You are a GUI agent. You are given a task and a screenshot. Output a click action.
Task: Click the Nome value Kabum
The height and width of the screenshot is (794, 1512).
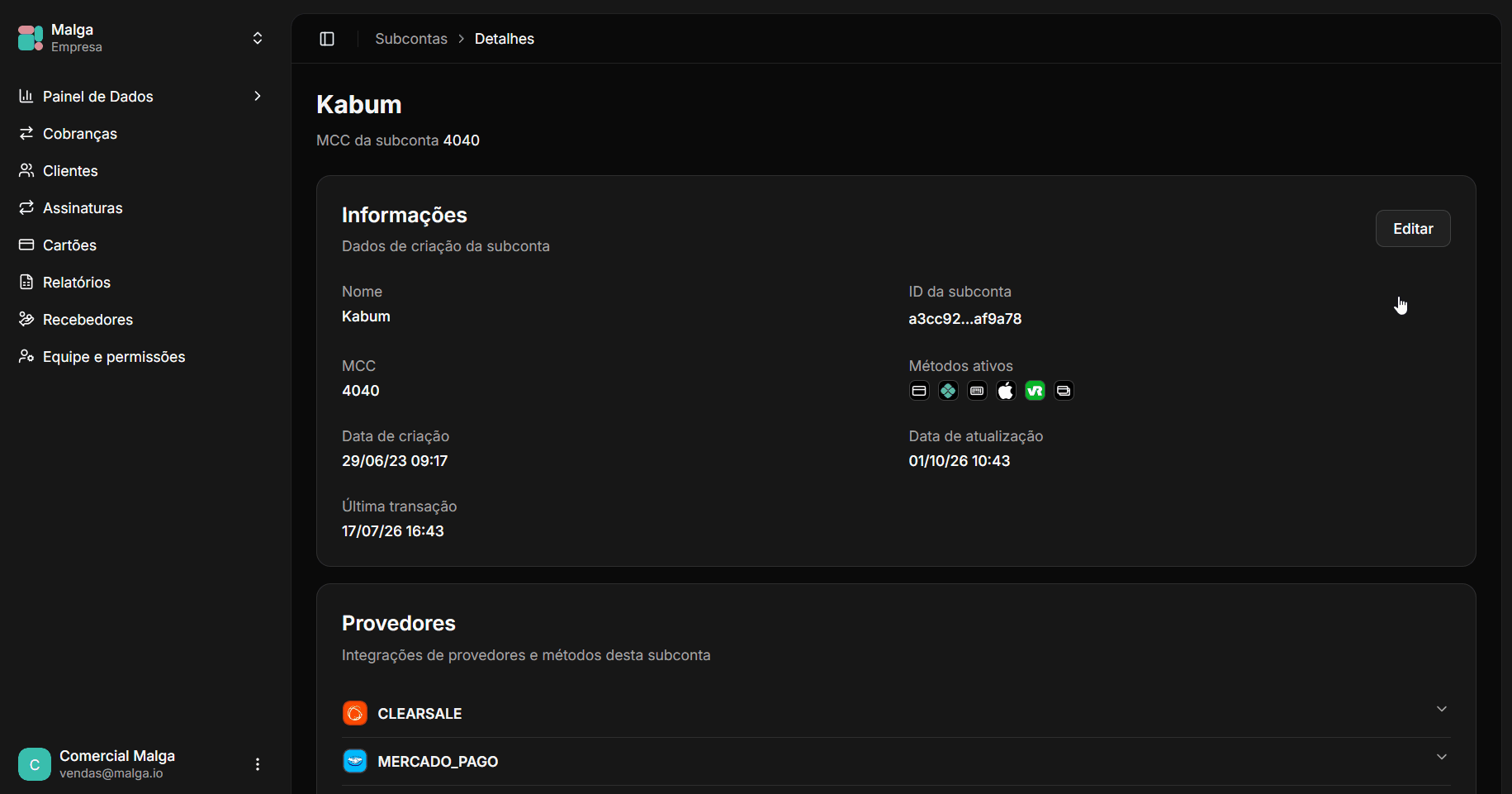(366, 316)
